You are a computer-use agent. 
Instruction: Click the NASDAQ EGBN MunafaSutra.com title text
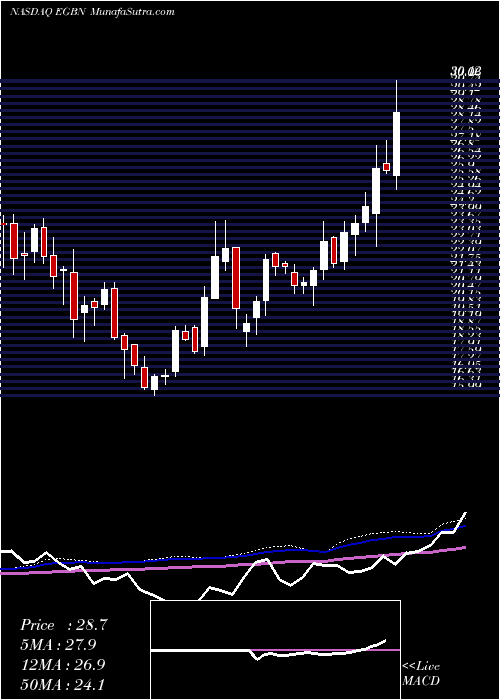pyautogui.click(x=92, y=12)
